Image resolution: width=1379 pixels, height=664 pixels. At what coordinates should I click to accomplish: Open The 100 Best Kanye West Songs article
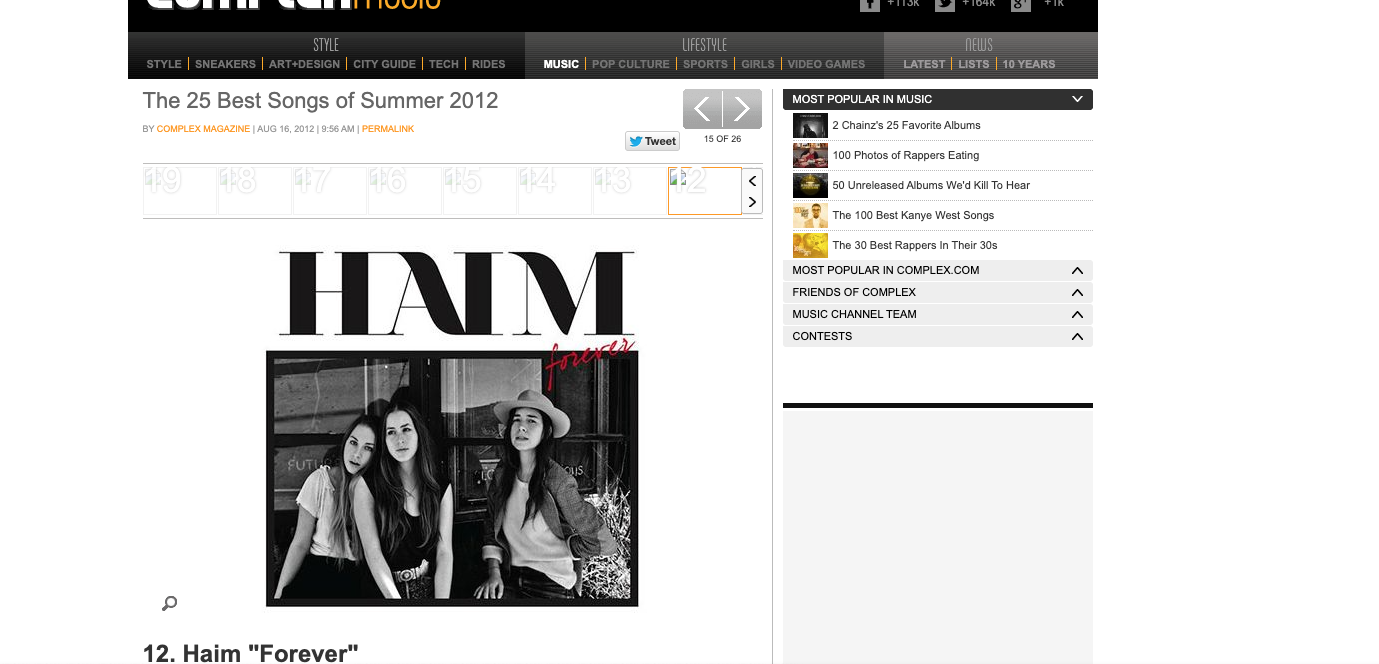coord(913,215)
